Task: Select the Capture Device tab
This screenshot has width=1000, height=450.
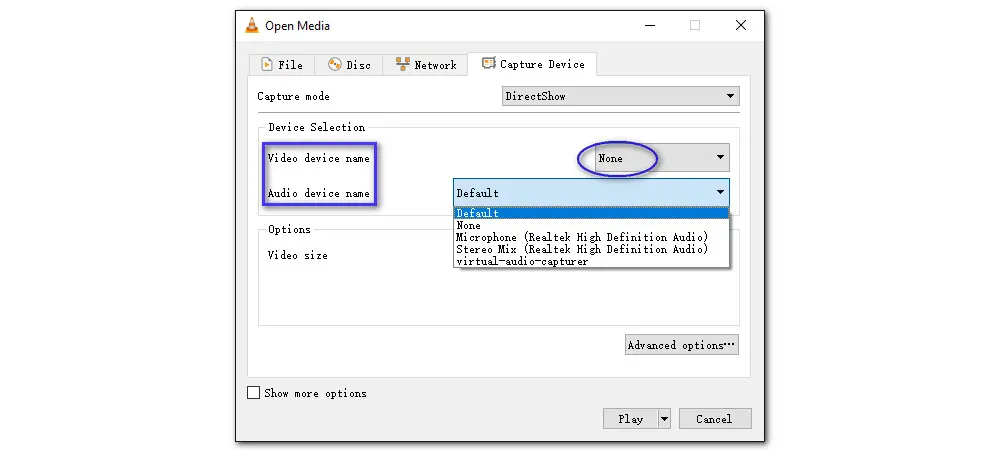Action: 533,64
